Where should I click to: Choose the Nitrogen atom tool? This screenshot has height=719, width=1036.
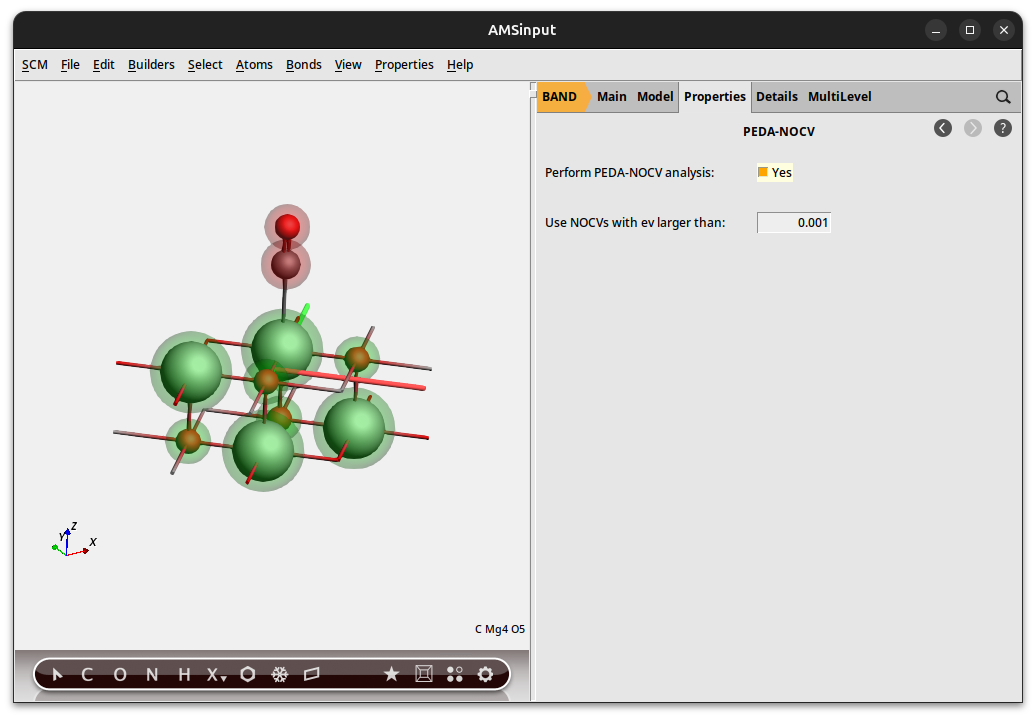click(x=152, y=675)
